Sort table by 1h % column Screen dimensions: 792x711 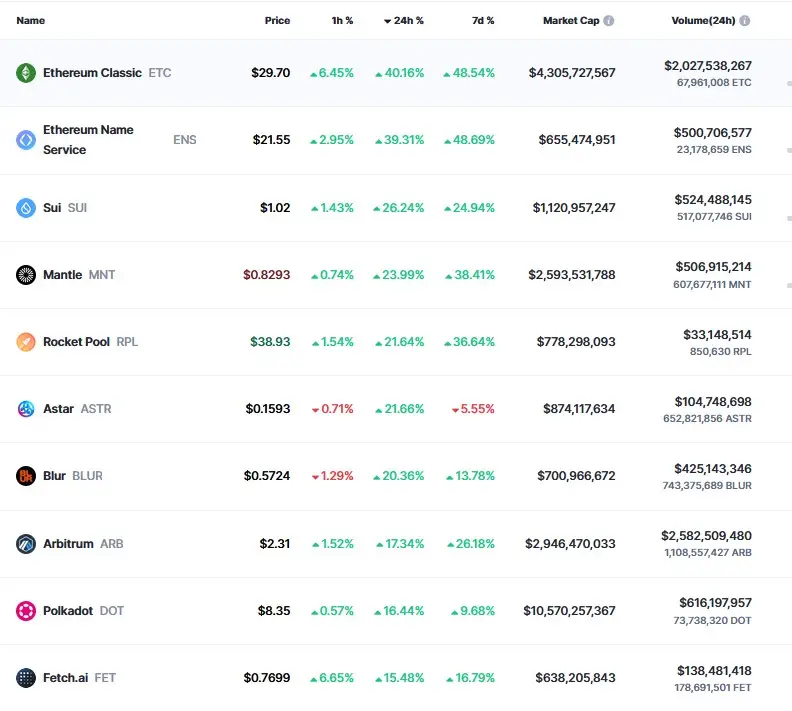(342, 21)
